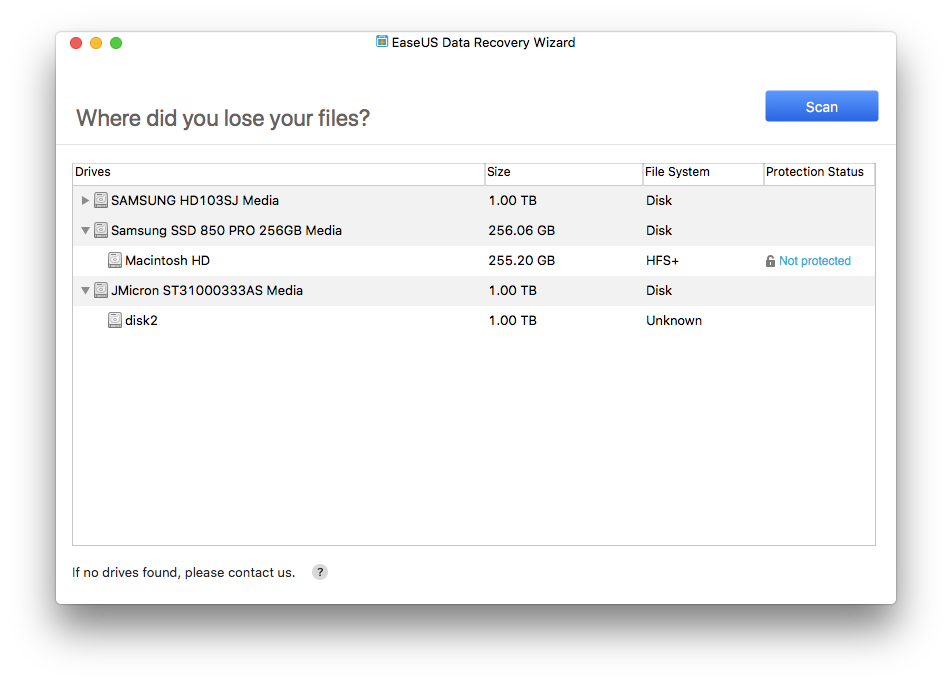The width and height of the screenshot is (952, 684).
Task: Click the Samsung SSD 850 PRO disk icon
Action: click(x=101, y=230)
